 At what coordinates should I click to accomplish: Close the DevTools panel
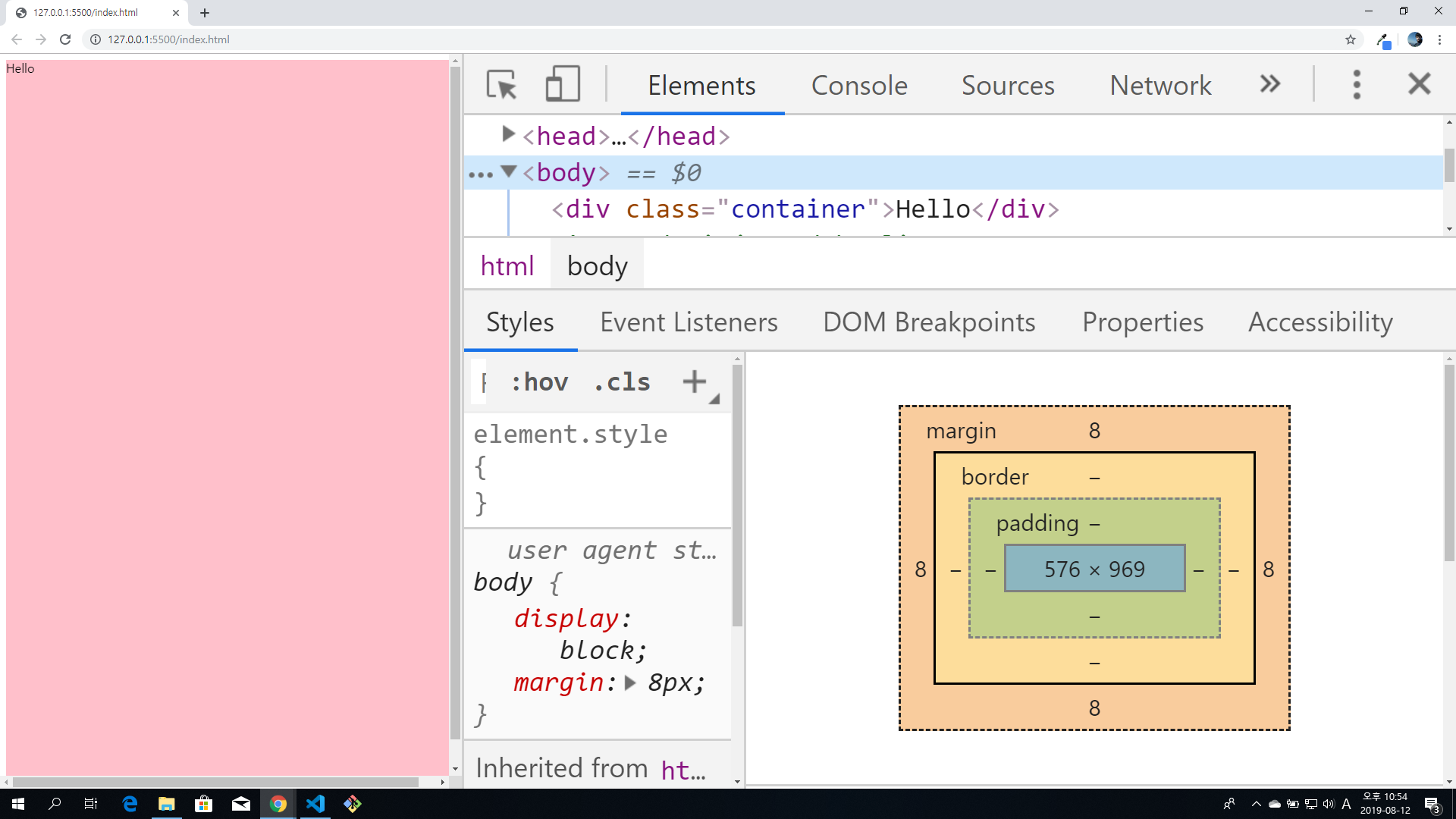(x=1419, y=84)
